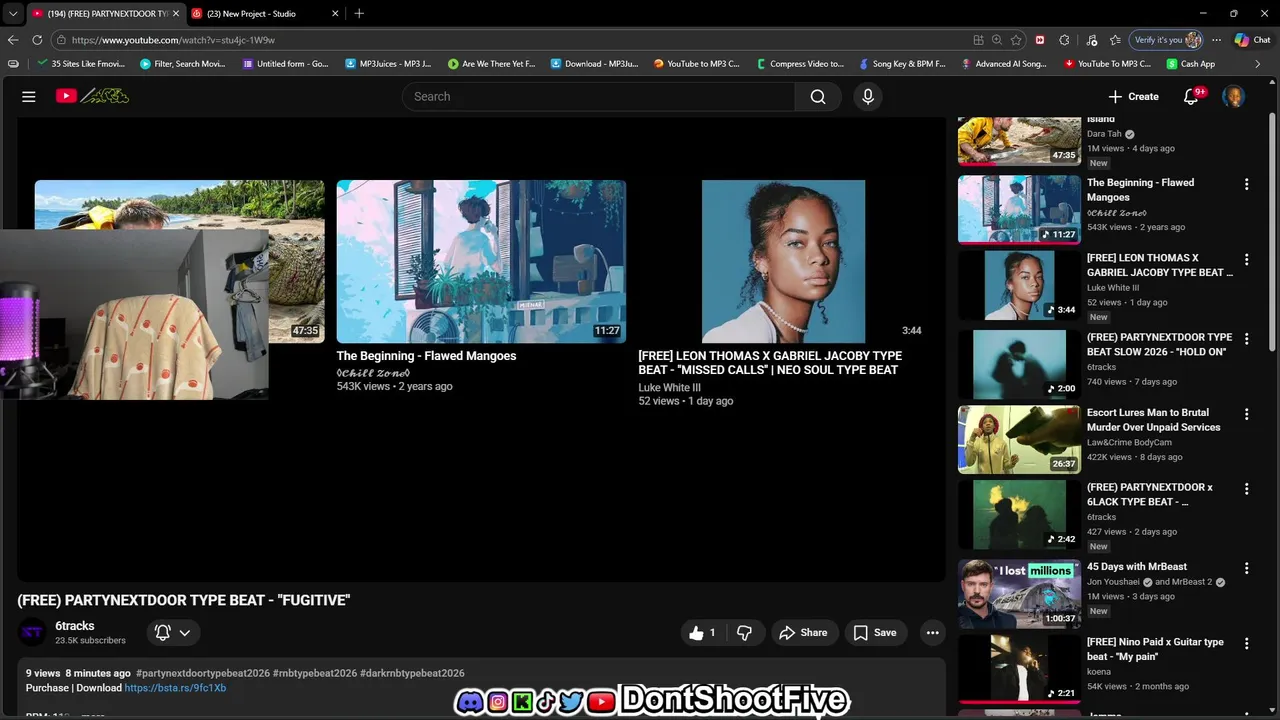Click the Verify it's you profile button
Image resolution: width=1280 pixels, height=720 pixels.
pyautogui.click(x=1166, y=40)
